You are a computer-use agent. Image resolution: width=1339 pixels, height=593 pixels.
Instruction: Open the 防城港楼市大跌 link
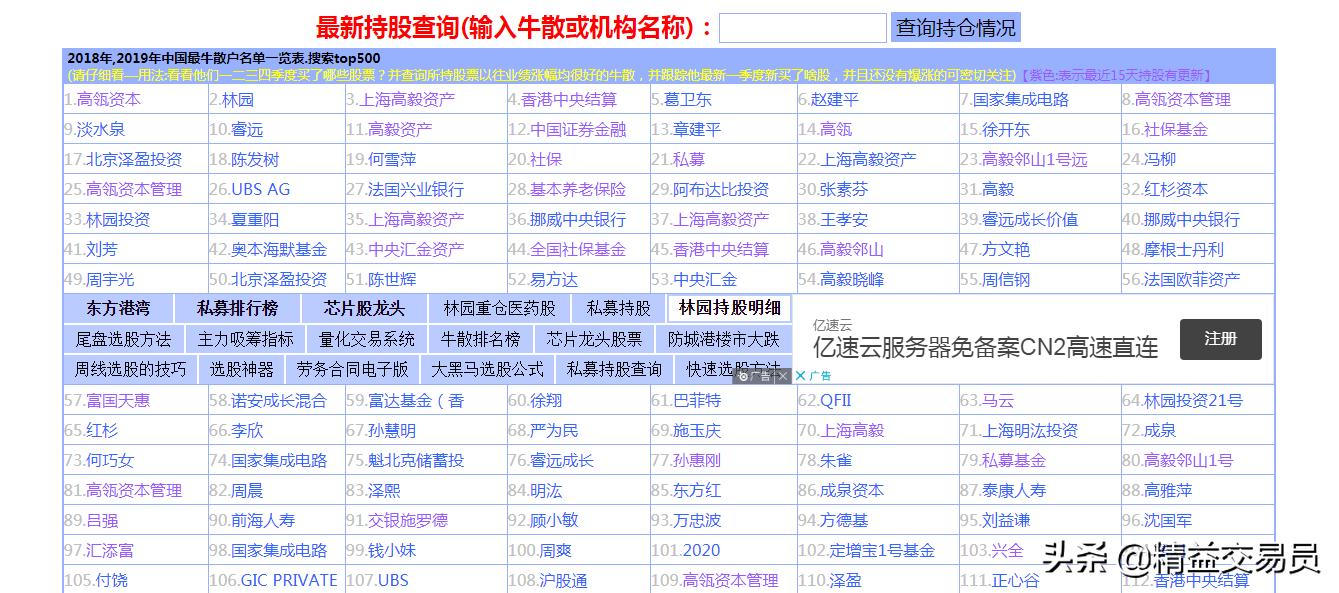724,339
